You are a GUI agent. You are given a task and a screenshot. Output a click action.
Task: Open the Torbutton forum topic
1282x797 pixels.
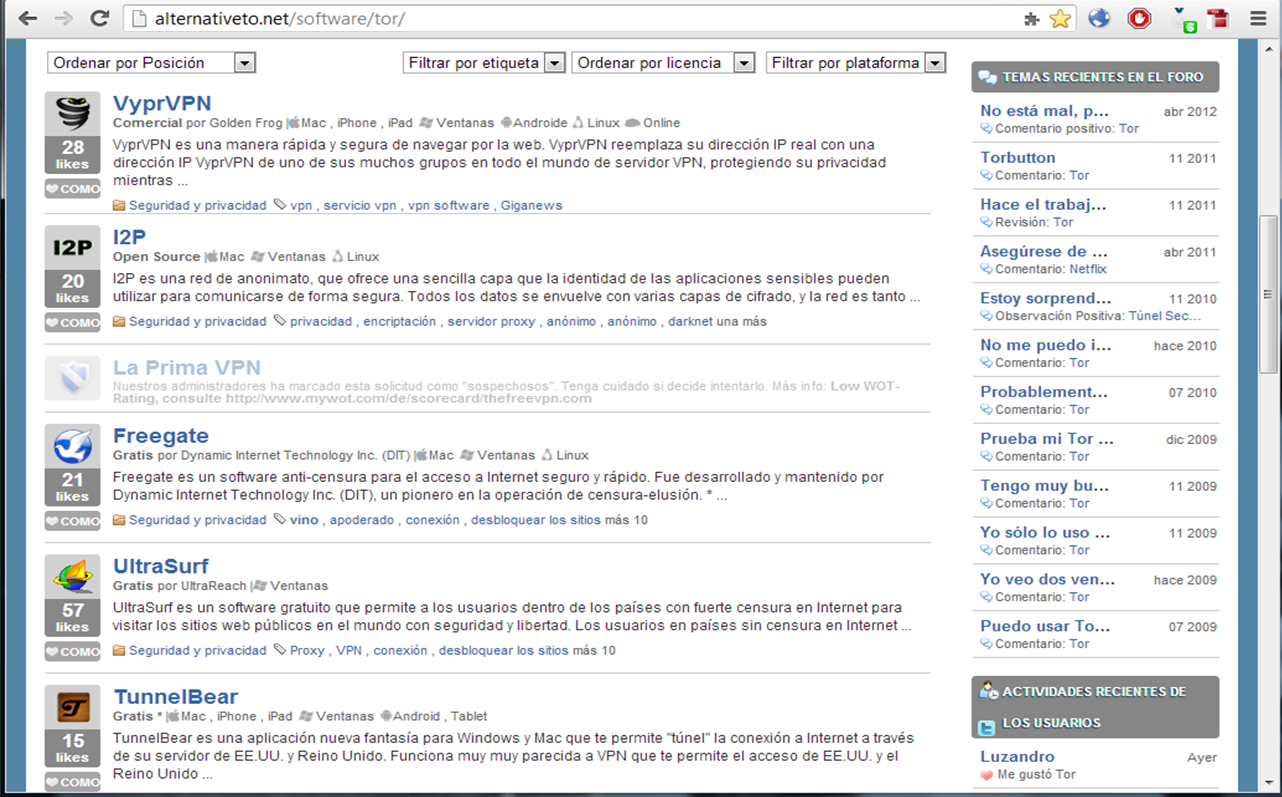[x=1018, y=157]
